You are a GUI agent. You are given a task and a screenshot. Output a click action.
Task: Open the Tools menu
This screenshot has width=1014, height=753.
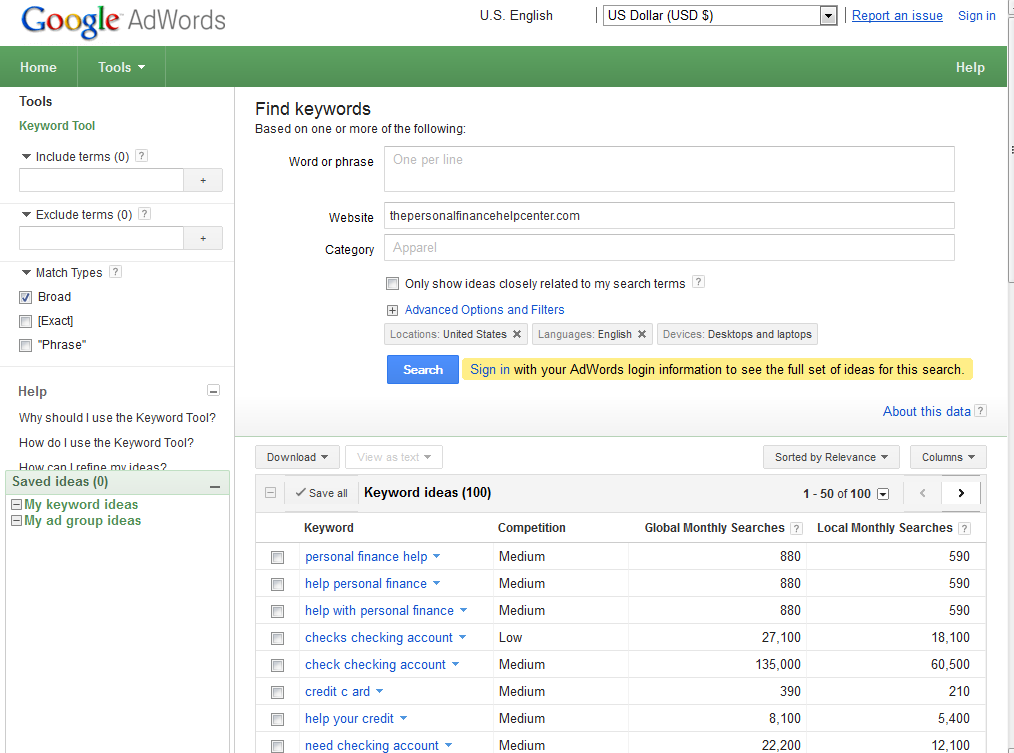click(x=121, y=67)
